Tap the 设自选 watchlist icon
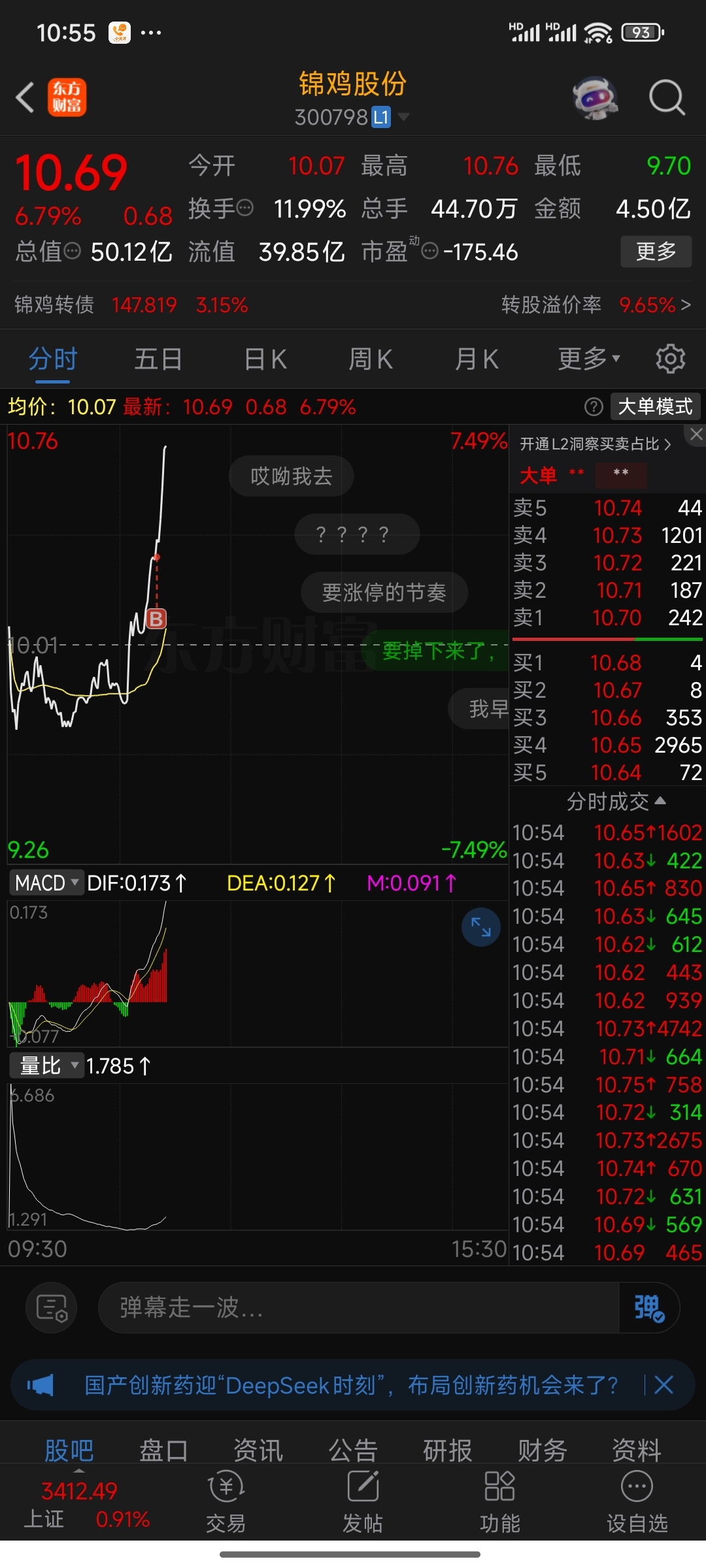Viewport: 706px width, 1568px height. tap(637, 1501)
